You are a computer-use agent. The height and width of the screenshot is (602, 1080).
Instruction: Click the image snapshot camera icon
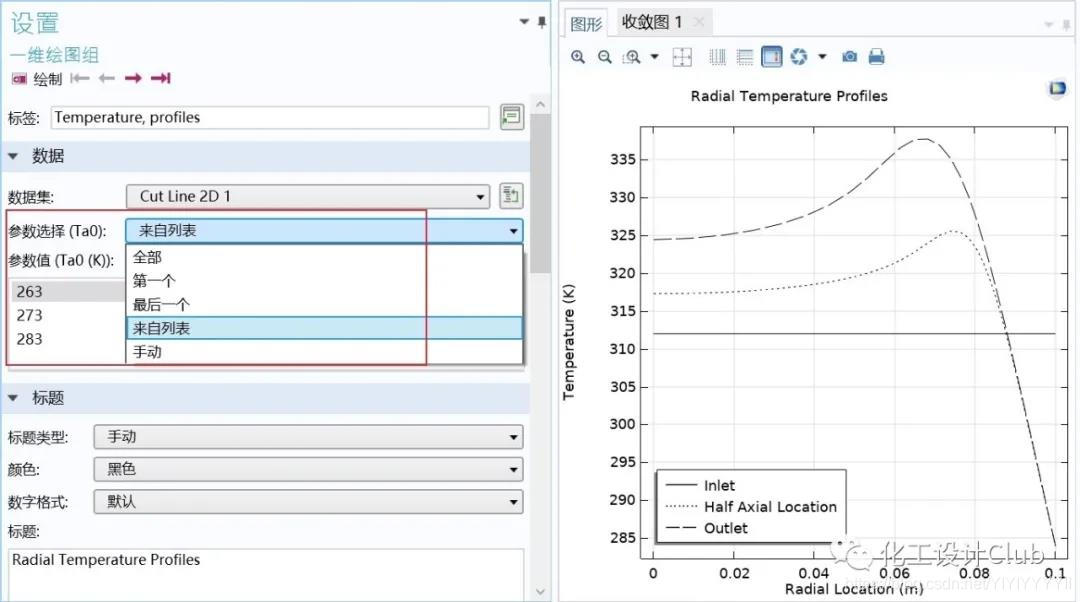(x=849, y=56)
